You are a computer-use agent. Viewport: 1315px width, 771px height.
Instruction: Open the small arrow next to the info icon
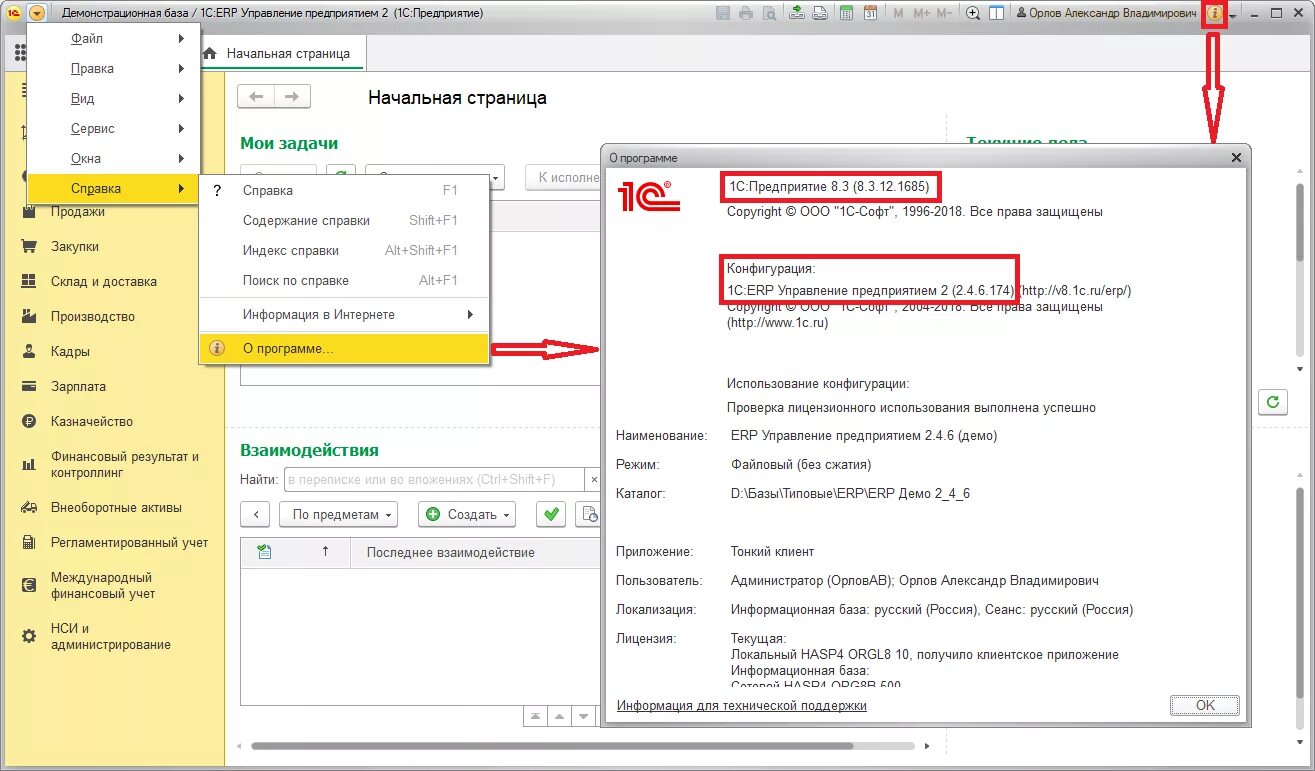tap(1234, 15)
